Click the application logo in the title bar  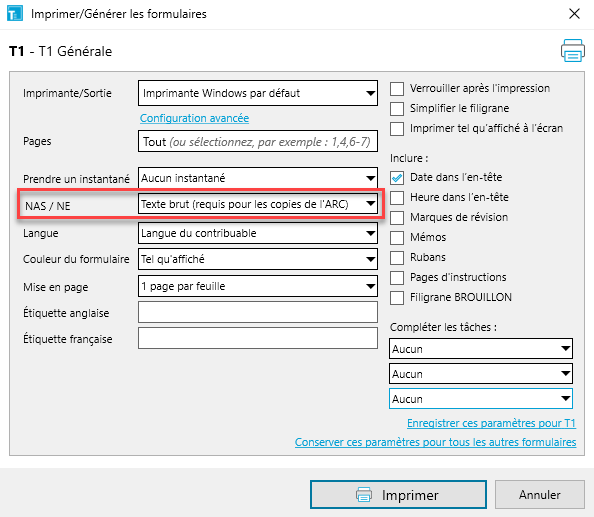click(15, 14)
